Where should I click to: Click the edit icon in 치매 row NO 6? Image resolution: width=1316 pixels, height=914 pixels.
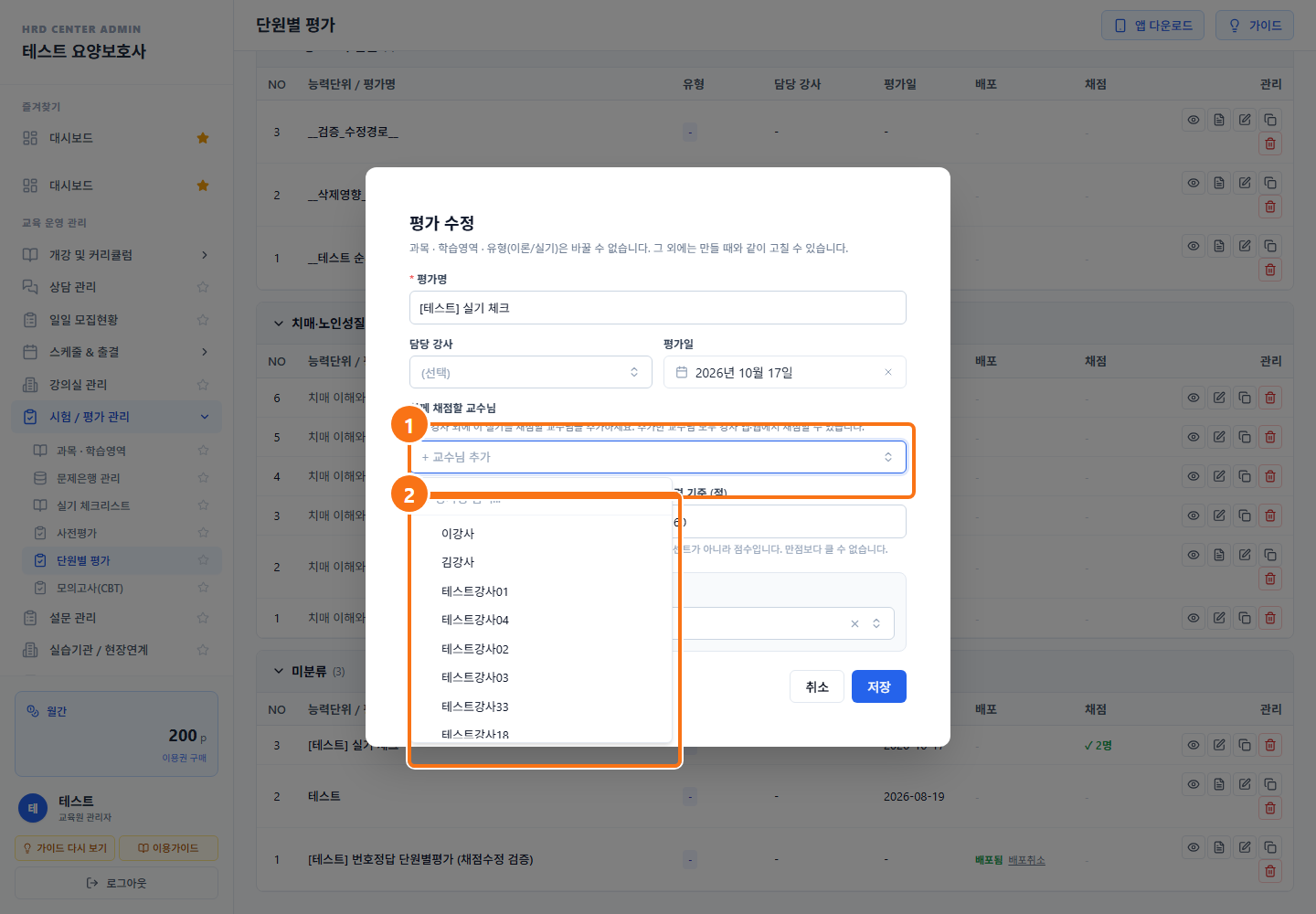click(x=1219, y=398)
